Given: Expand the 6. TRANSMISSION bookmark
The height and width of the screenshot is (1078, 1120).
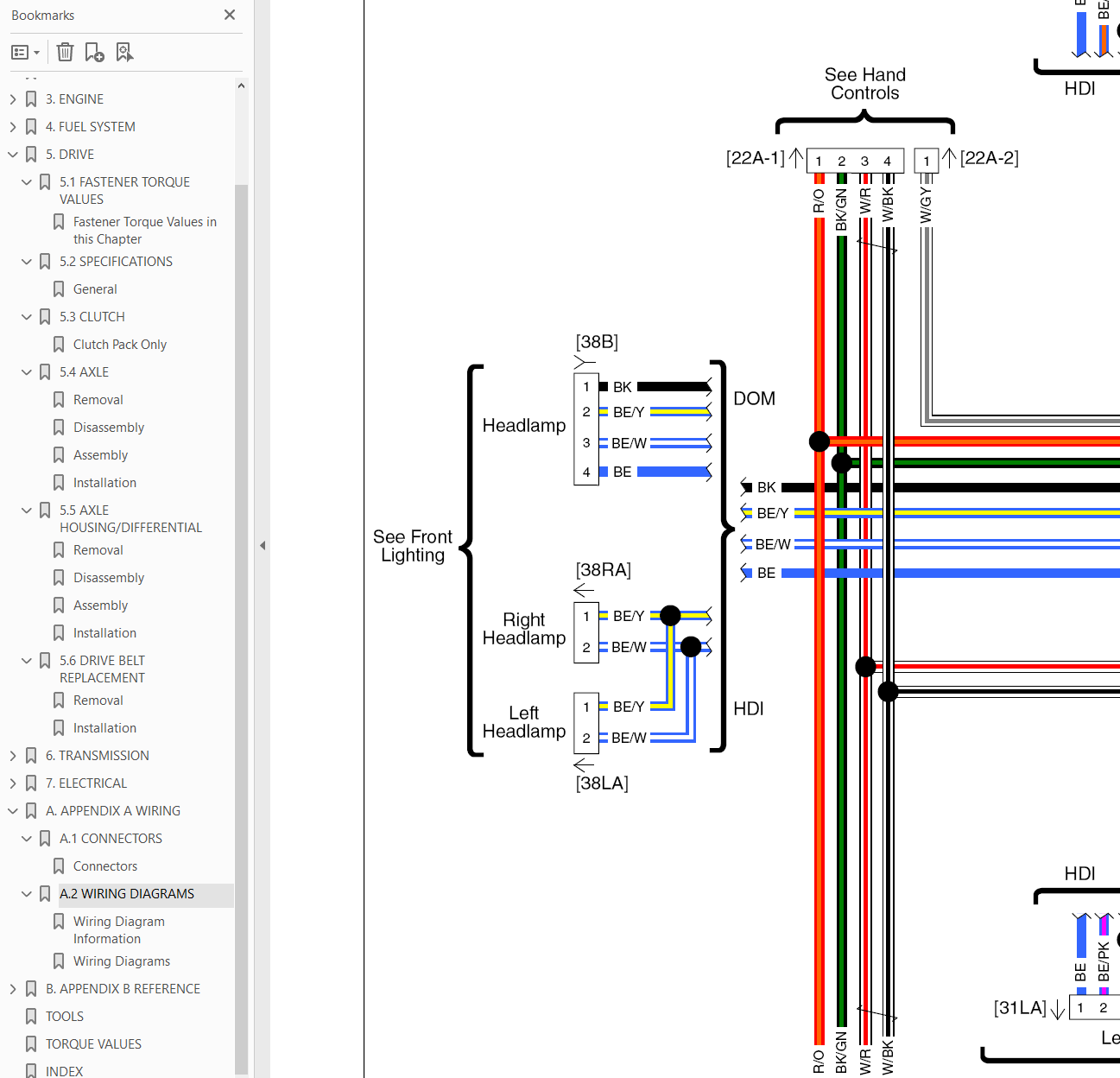Looking at the screenshot, I should pyautogui.click(x=12, y=756).
